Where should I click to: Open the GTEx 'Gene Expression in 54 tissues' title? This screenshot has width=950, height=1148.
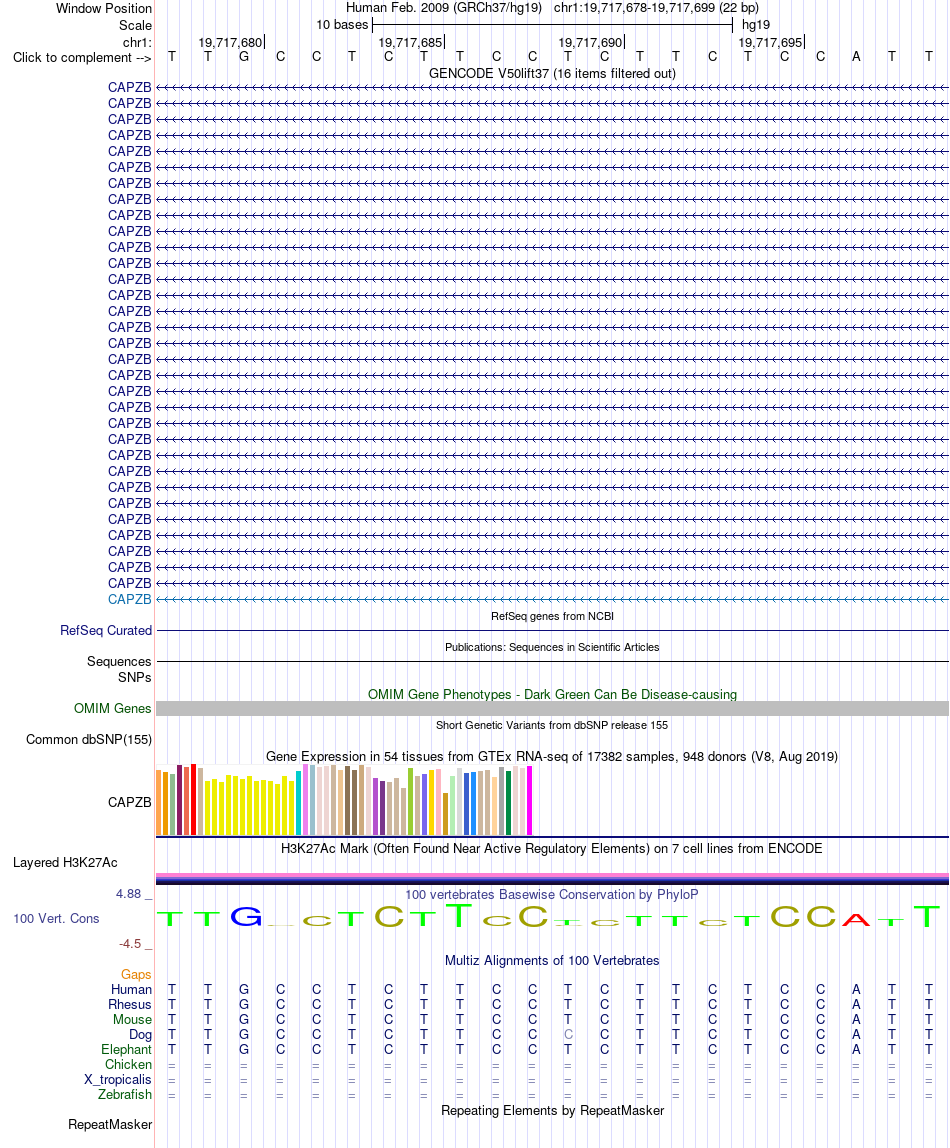click(x=552, y=756)
